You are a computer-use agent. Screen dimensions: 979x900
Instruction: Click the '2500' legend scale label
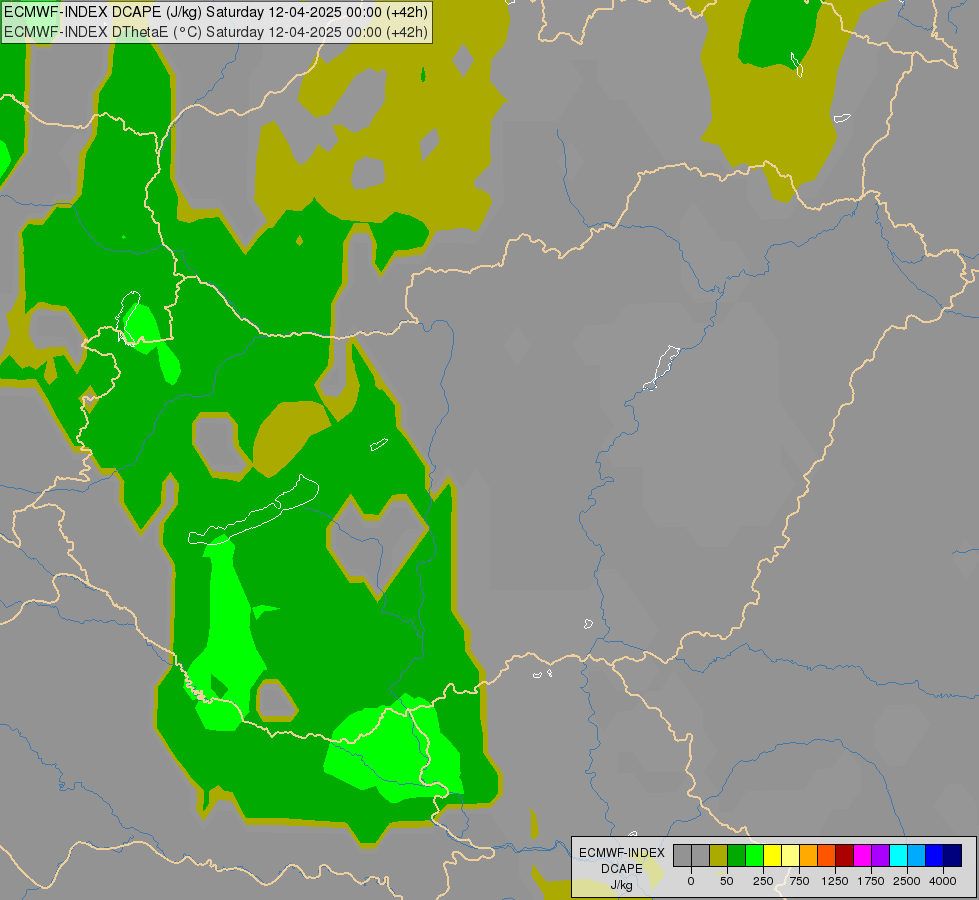tap(907, 881)
